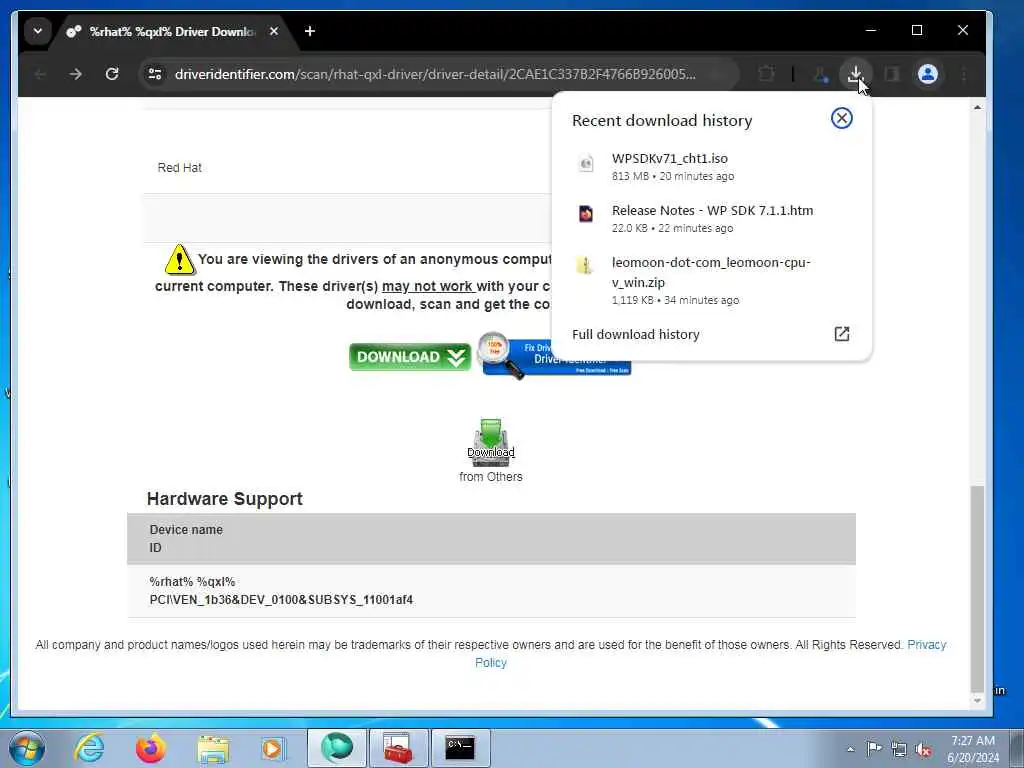
Task: Select the PCI\VEN_1b36&DEV_0100 hardware ID
Action: pos(281,600)
